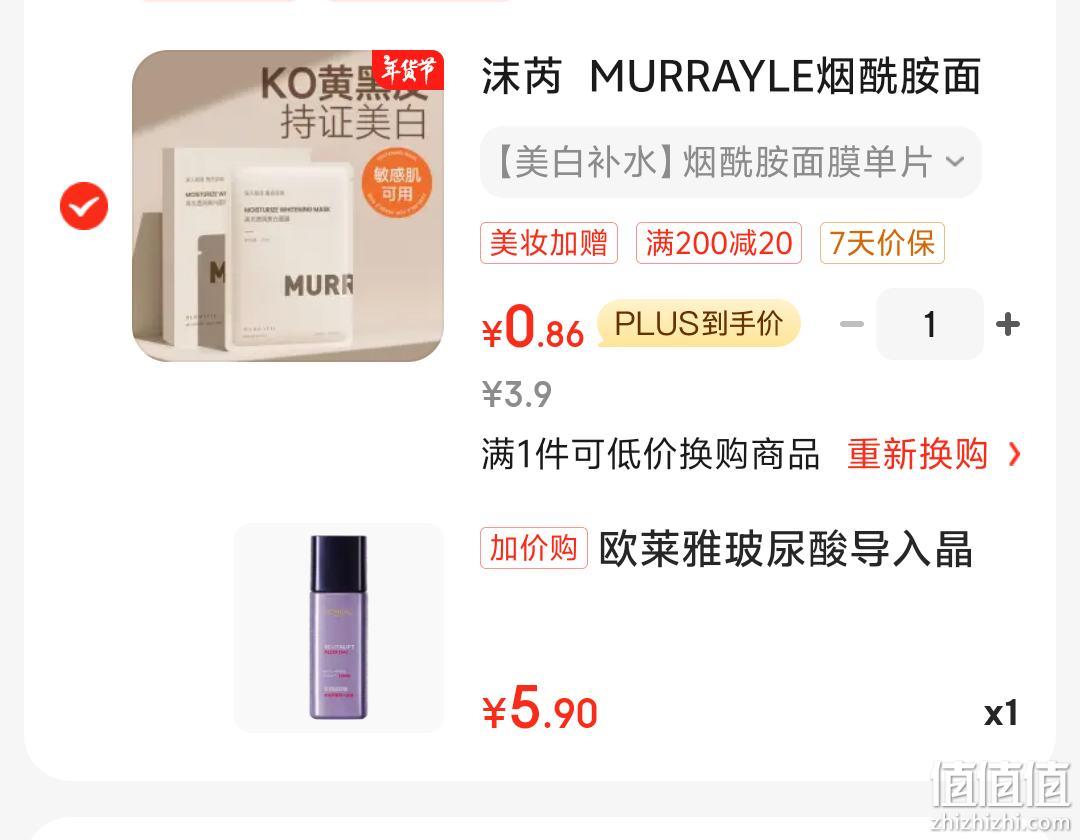Open the MURRAYLE face mask product thumbnail
Viewport: 1080px width, 840px height.
[x=288, y=206]
